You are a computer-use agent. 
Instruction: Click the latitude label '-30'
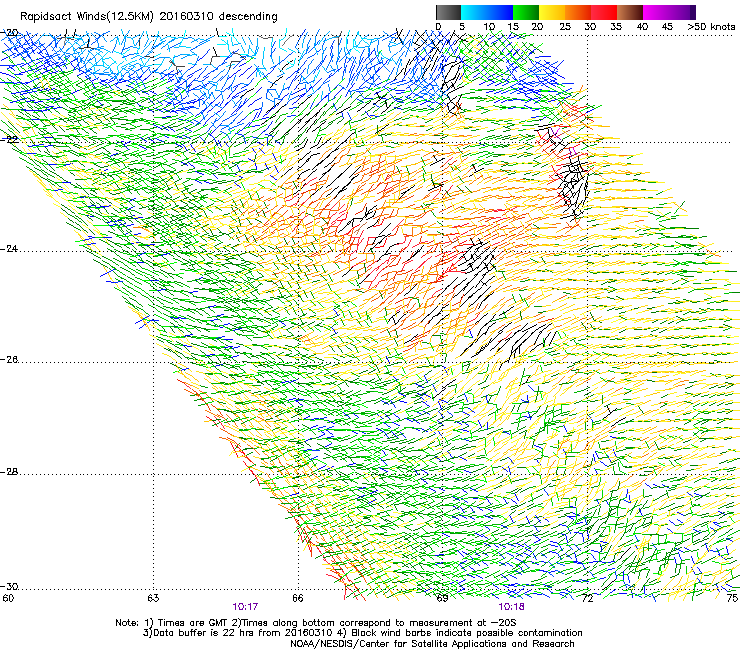[9, 586]
